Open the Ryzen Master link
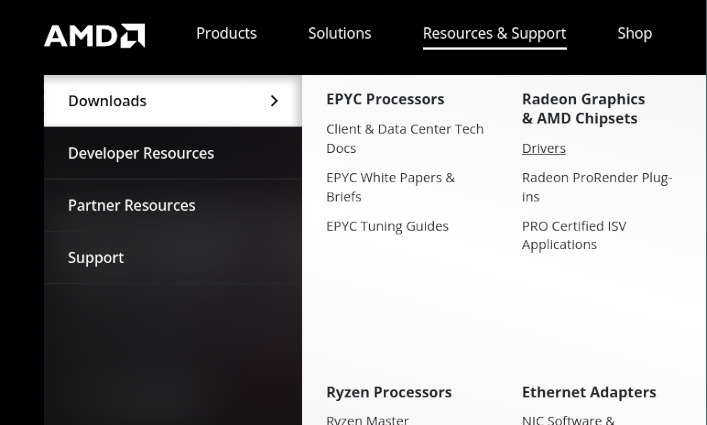 tap(367, 420)
